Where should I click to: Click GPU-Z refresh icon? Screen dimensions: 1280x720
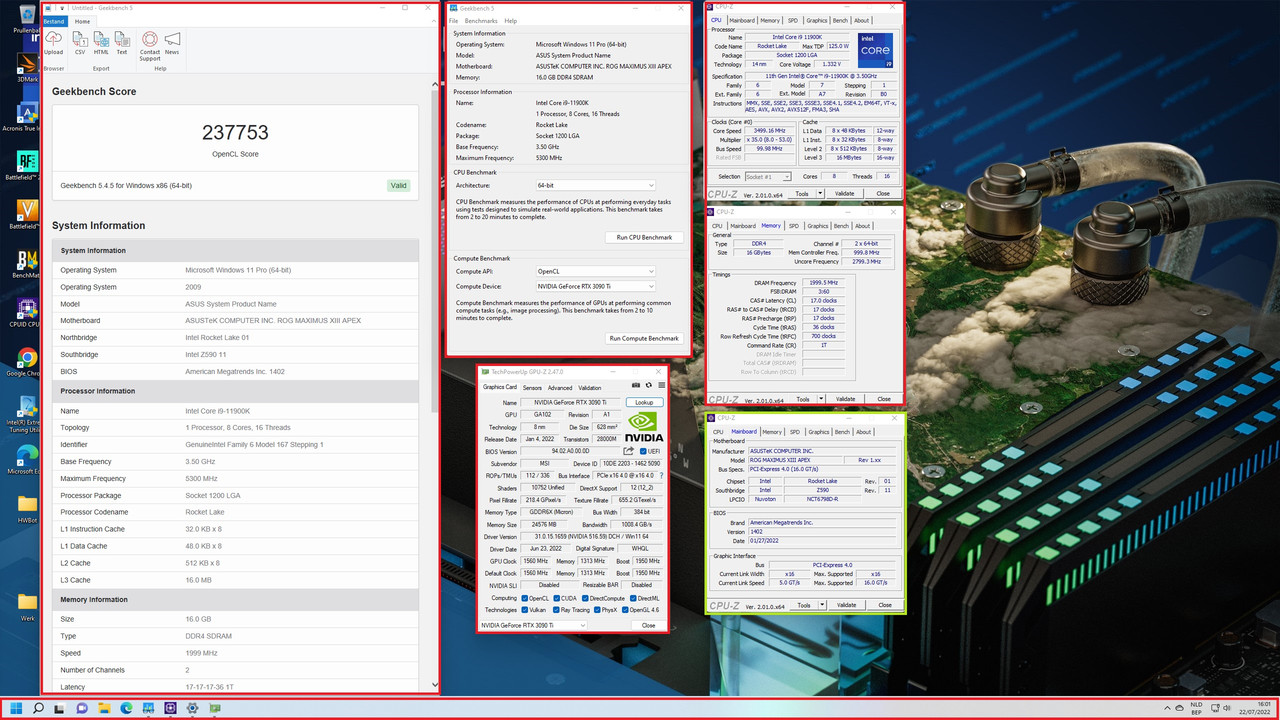(649, 385)
